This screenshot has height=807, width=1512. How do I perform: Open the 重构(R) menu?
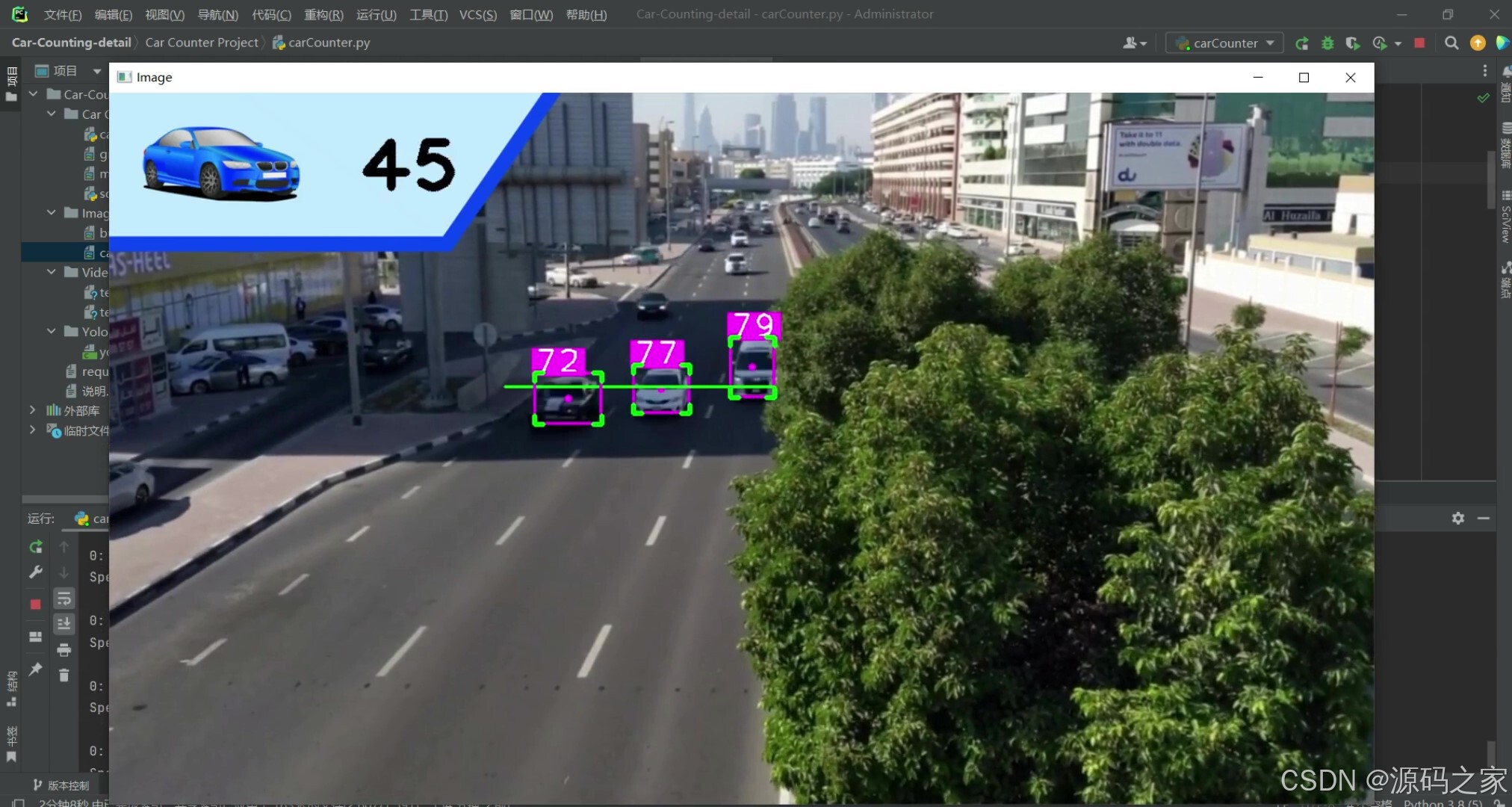pyautogui.click(x=323, y=14)
